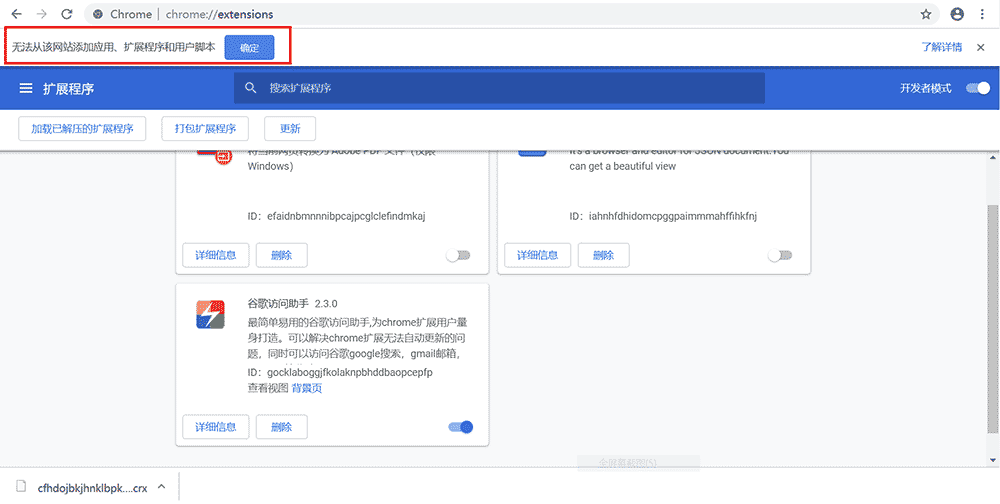The width and height of the screenshot is (1000, 504).
Task: Click the 搜索扩展程序 search field
Action: click(x=499, y=88)
